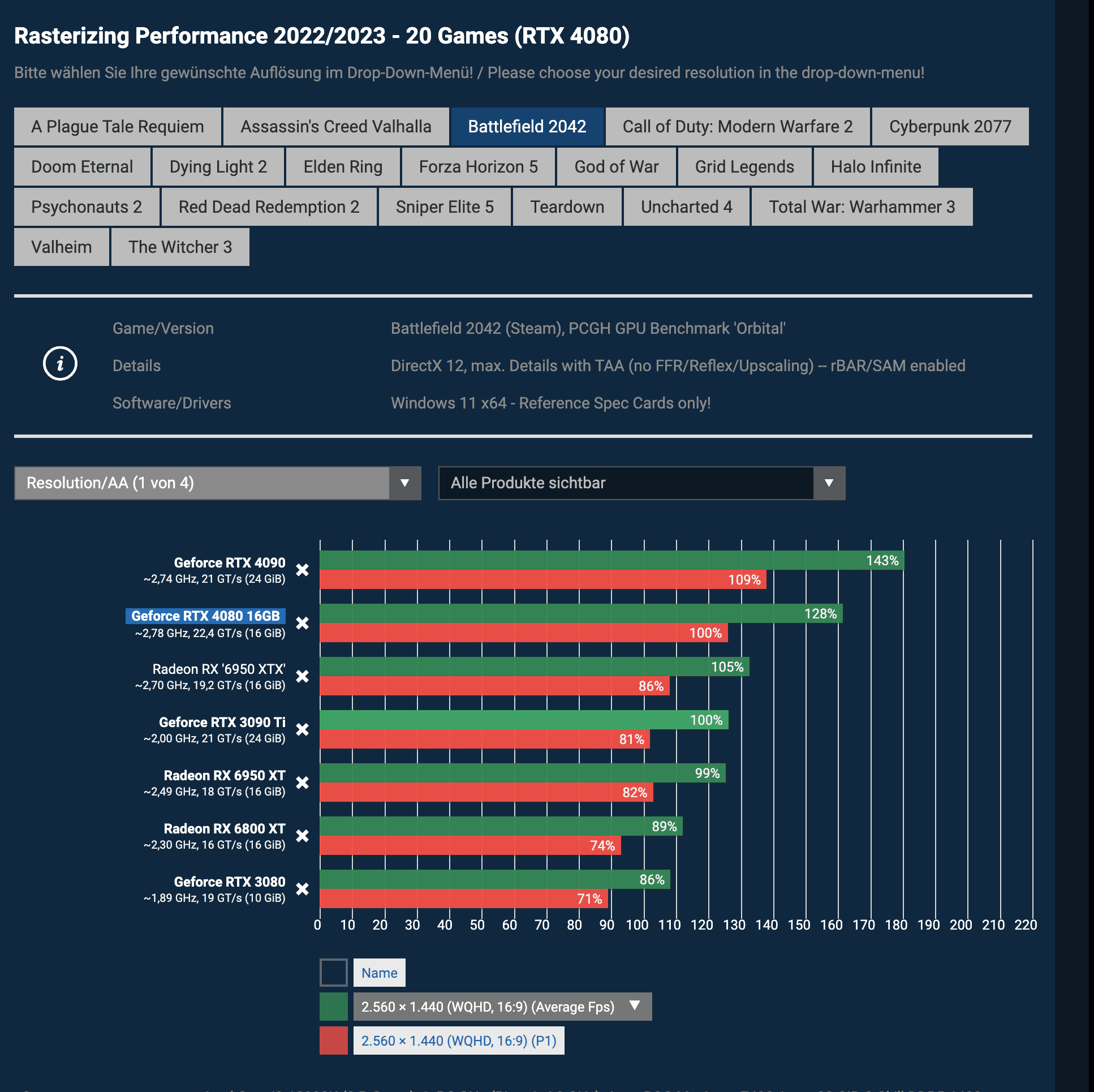Click X icon beside Geforce RTX 4080 16GB
1094x1092 pixels.
(303, 623)
